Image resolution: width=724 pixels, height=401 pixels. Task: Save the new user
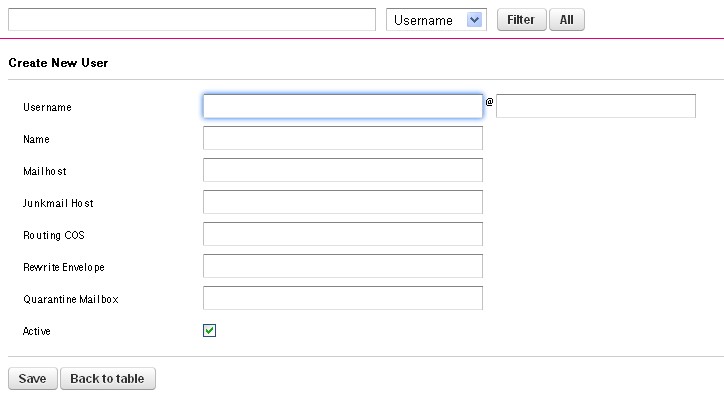(x=32, y=379)
